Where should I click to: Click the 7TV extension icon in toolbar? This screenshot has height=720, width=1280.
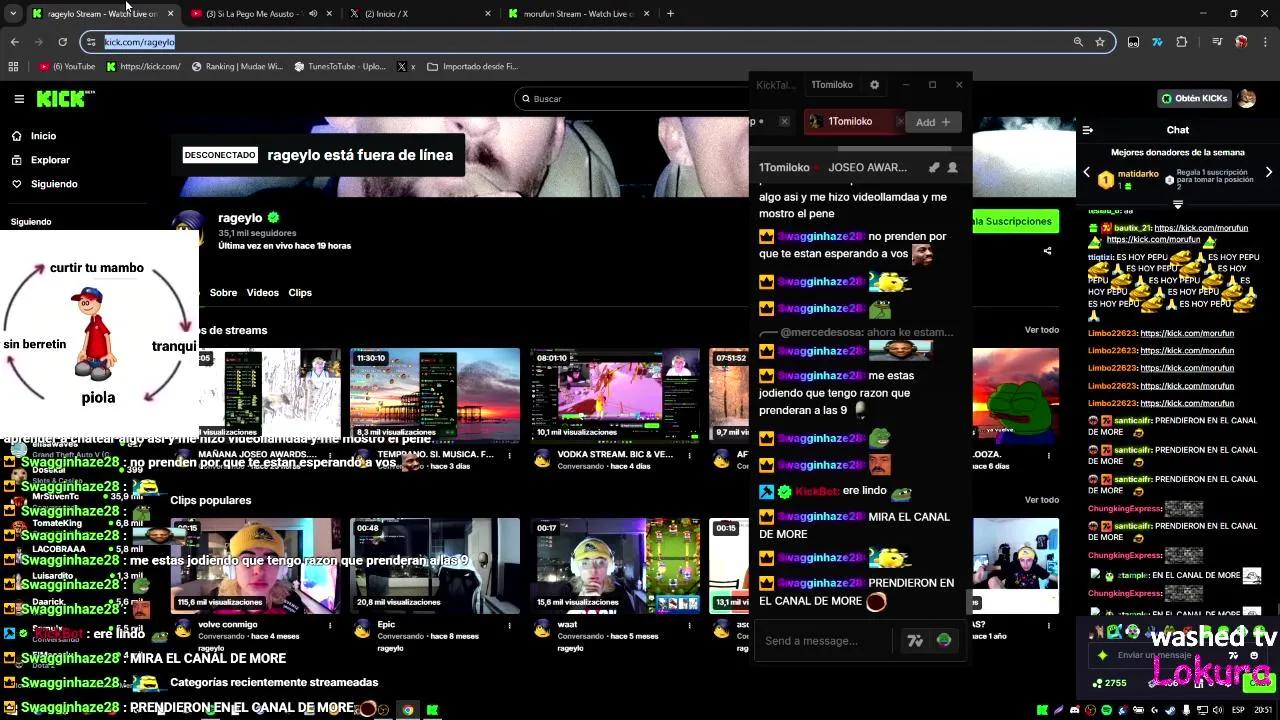point(1157,42)
